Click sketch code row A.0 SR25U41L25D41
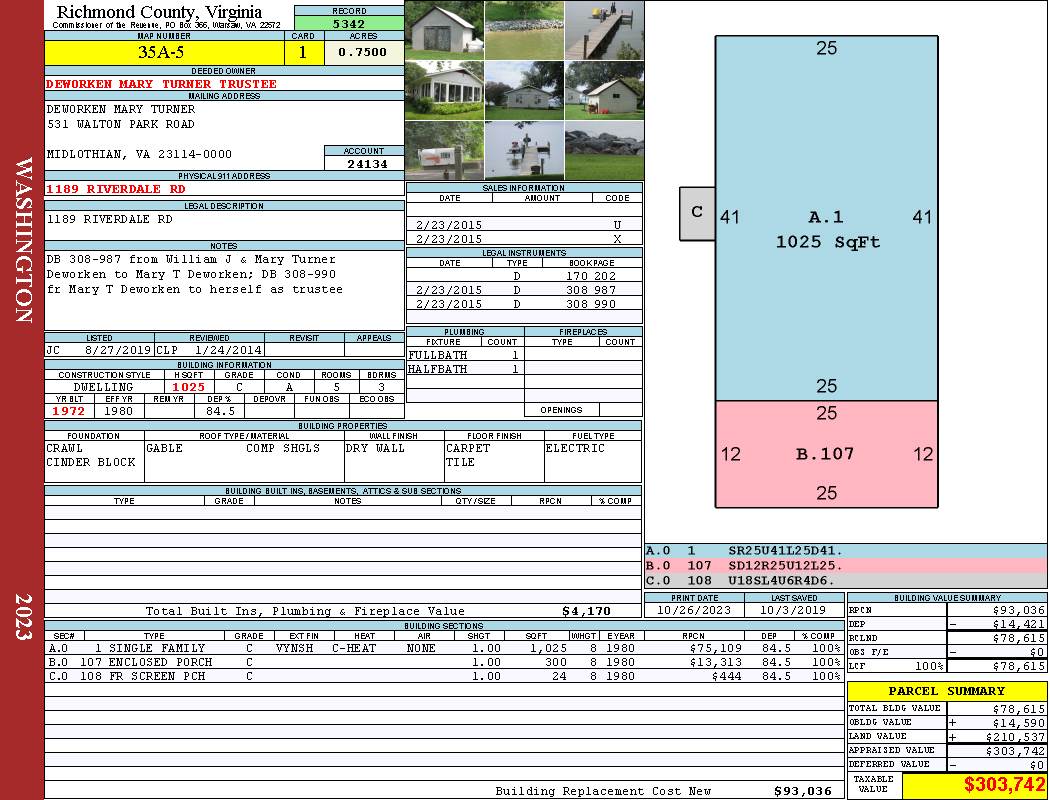This screenshot has height=800, width=1050. pyautogui.click(x=846, y=551)
